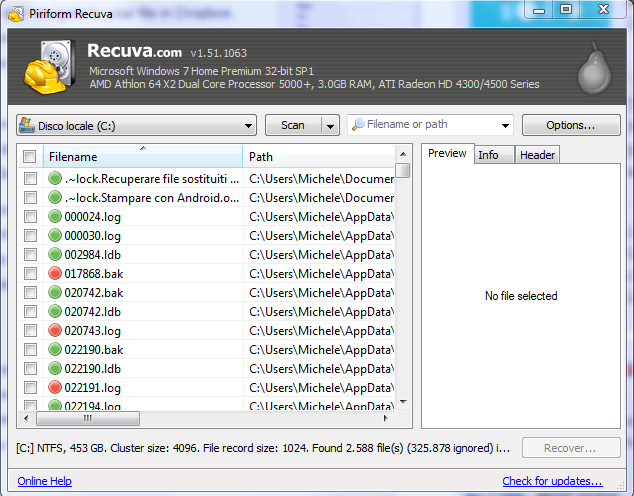Click the Recuva title bar app icon
The width and height of the screenshot is (634, 496).
(x=16, y=14)
